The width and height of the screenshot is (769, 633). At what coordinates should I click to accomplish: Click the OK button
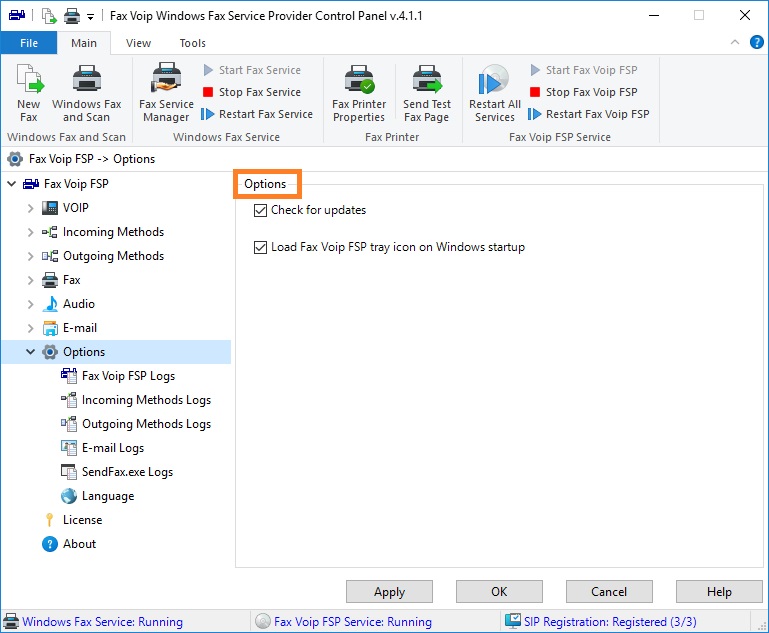click(499, 592)
